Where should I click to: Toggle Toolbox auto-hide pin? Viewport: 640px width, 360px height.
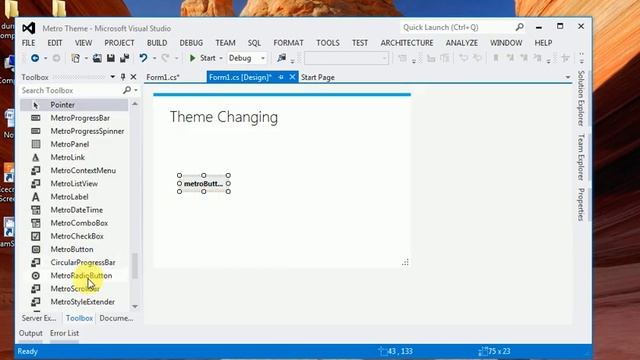(123, 77)
